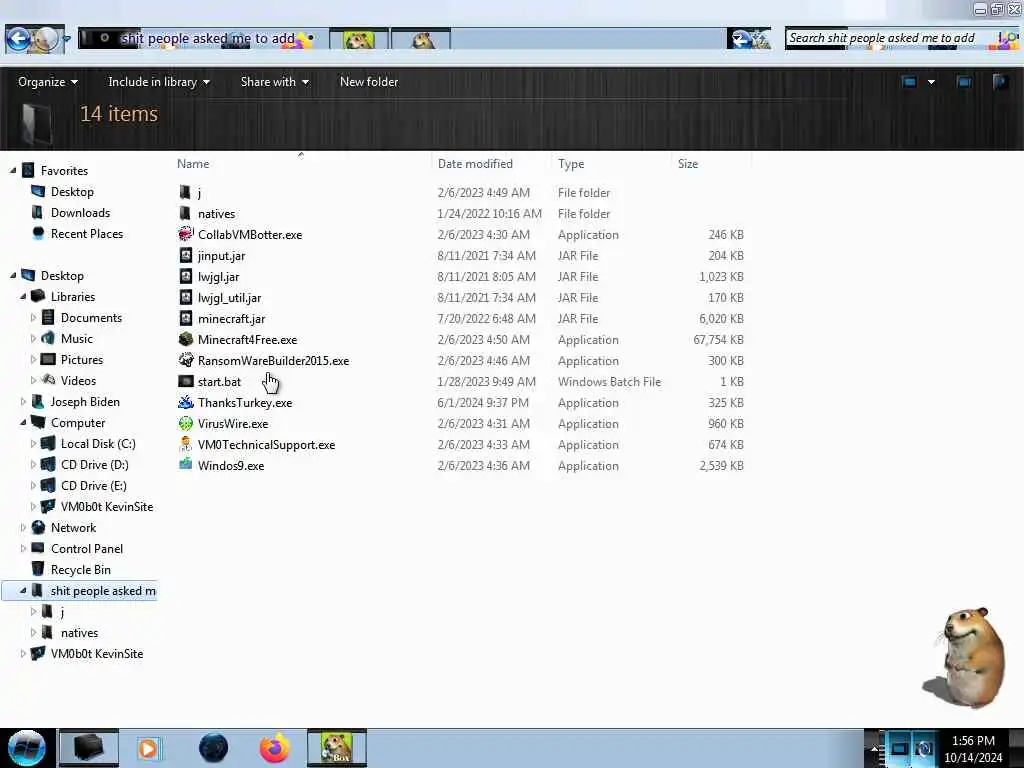Open the Start menu orb
This screenshot has height=768, width=1024.
(26, 748)
